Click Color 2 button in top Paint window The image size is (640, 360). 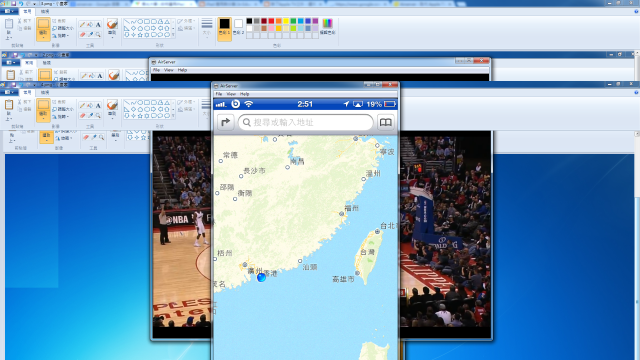(238, 27)
